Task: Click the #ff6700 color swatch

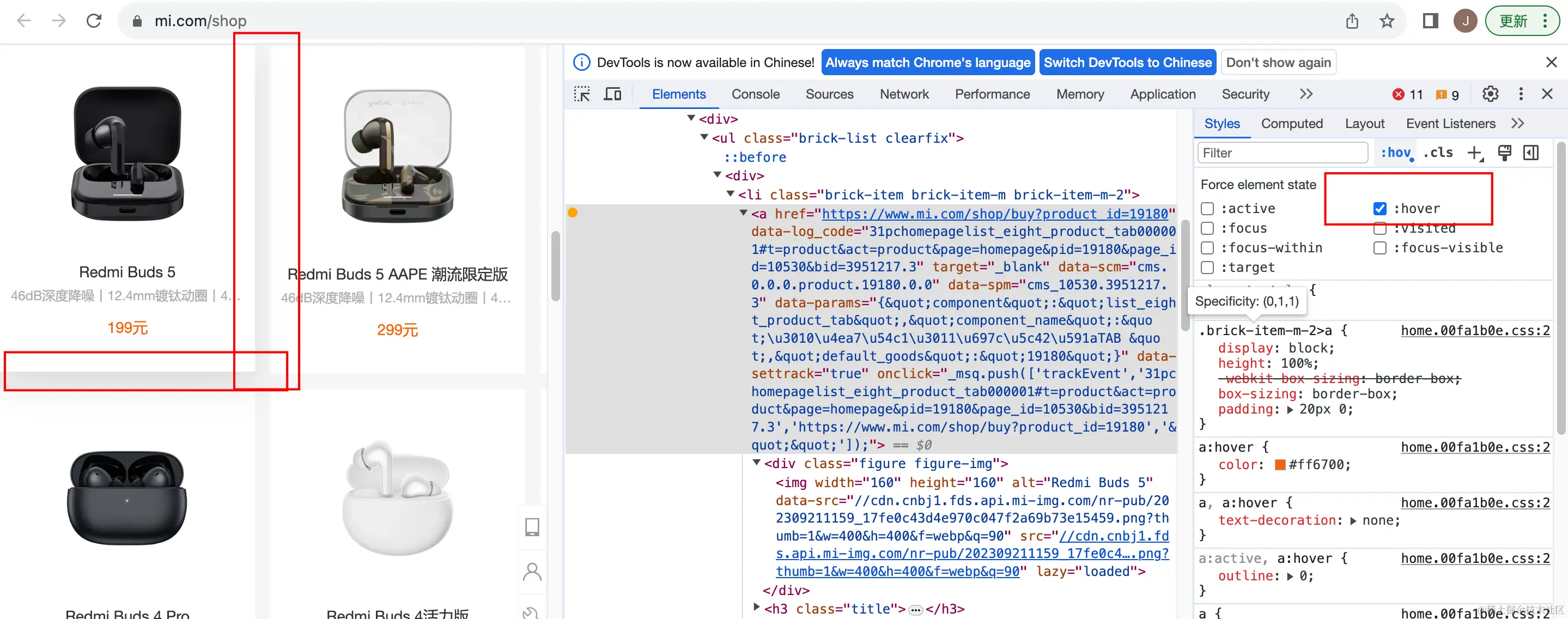Action: pos(1280,465)
